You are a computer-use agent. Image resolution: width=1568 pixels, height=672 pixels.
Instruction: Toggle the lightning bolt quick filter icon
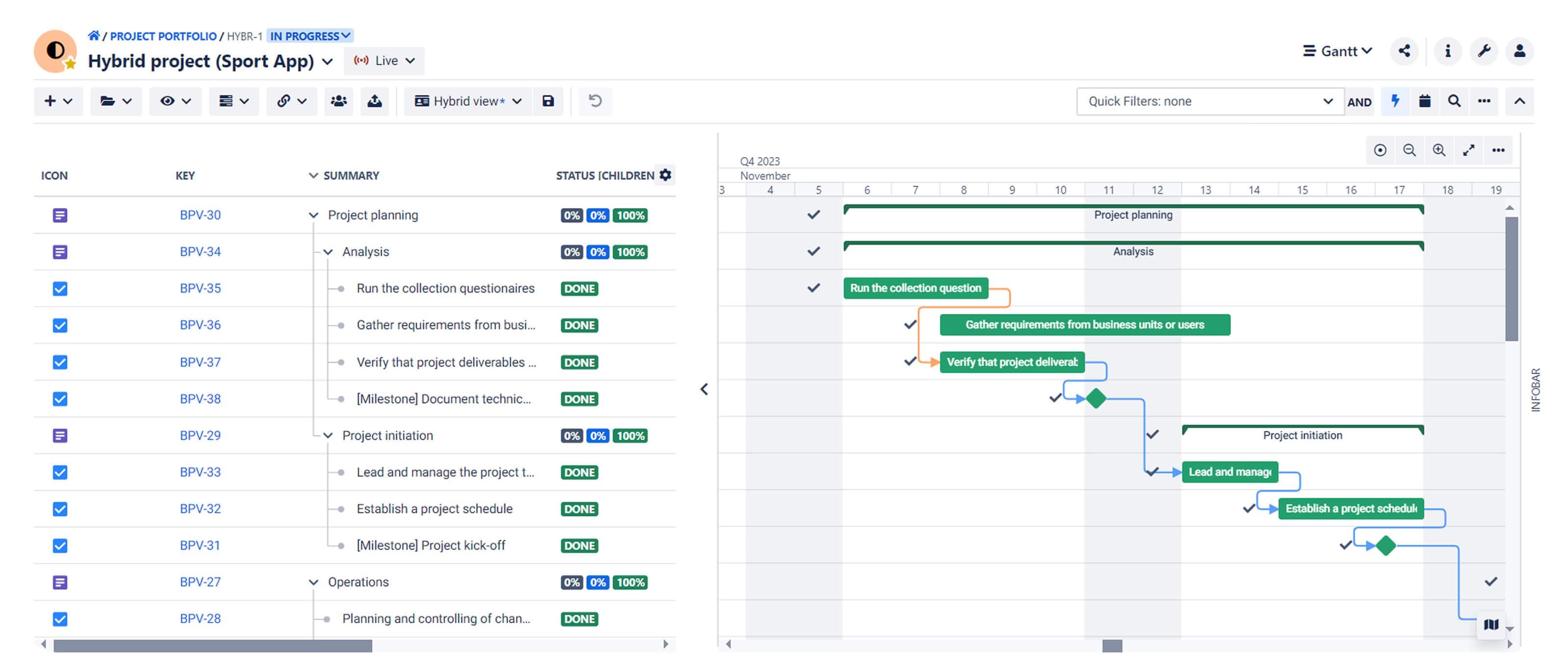(1395, 101)
